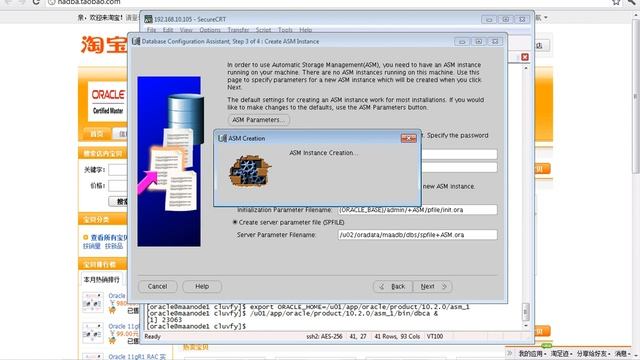The image size is (640, 360).
Task: Open the Transfer menu in SecureCRT
Action: pos(238,30)
